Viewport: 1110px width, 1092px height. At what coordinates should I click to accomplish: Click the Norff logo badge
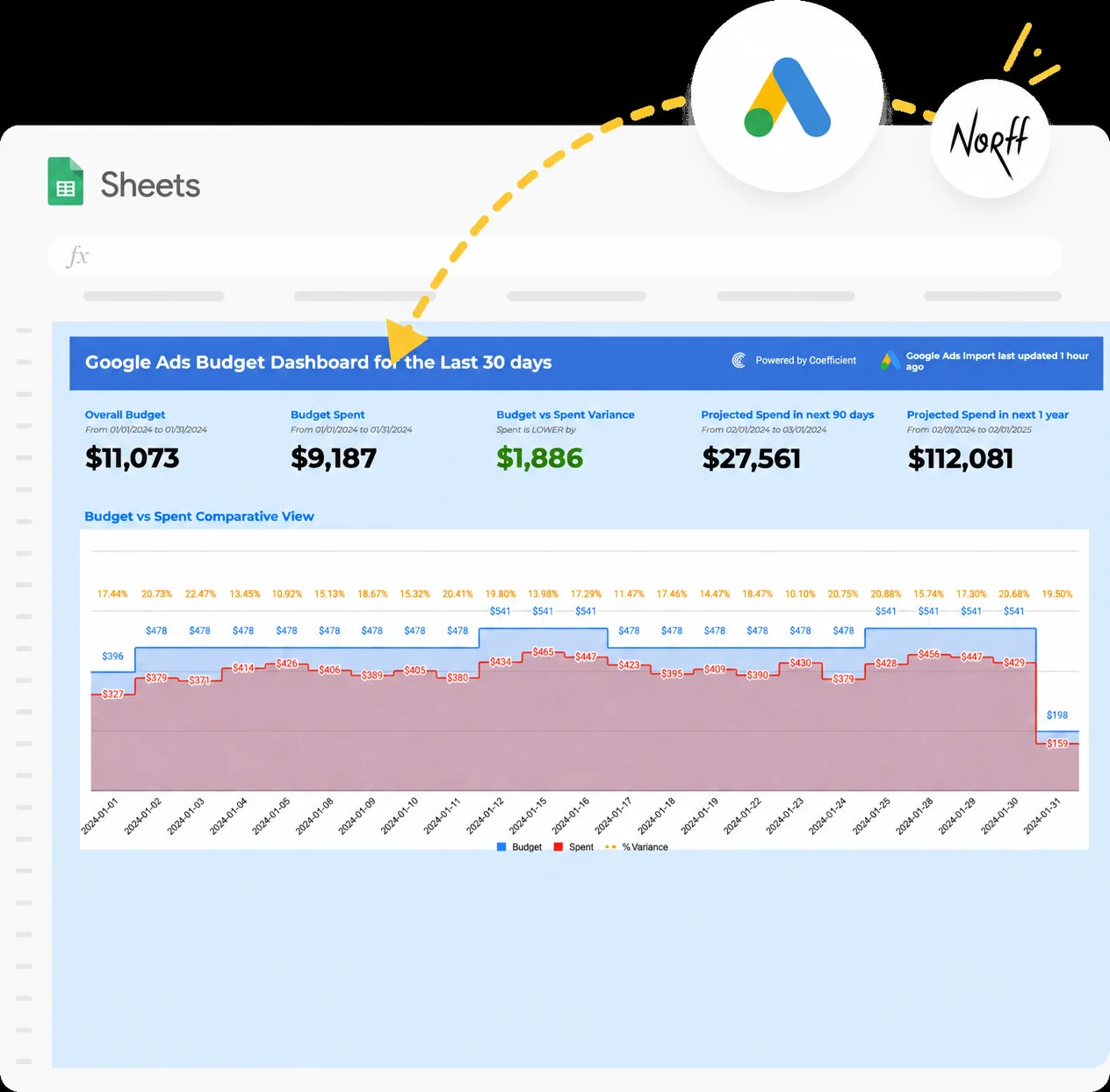tap(990, 139)
